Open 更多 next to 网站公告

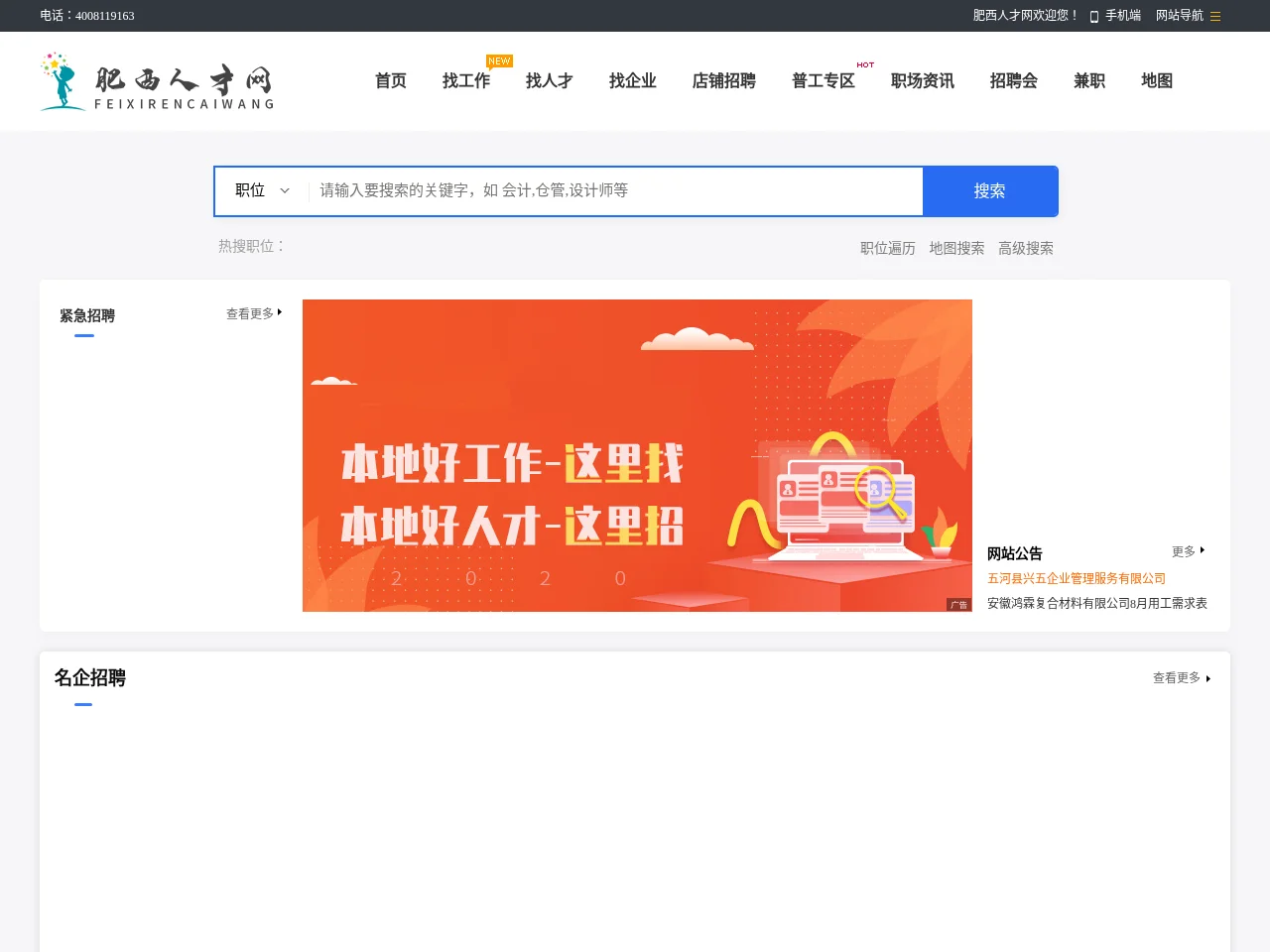(x=1188, y=551)
